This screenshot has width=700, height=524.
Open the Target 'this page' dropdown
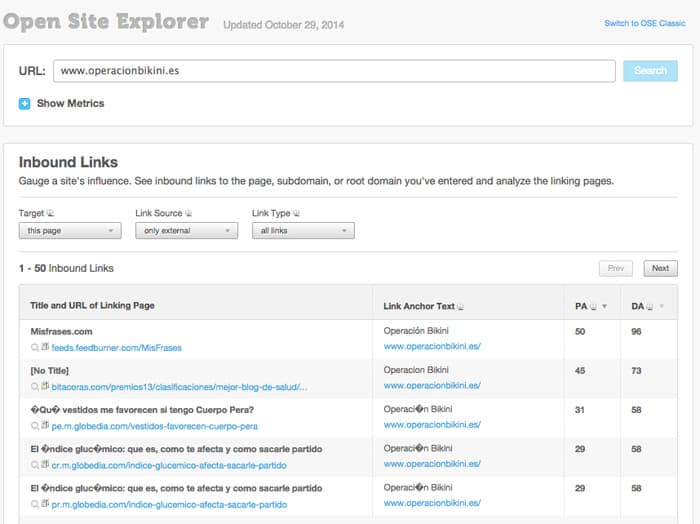70,231
